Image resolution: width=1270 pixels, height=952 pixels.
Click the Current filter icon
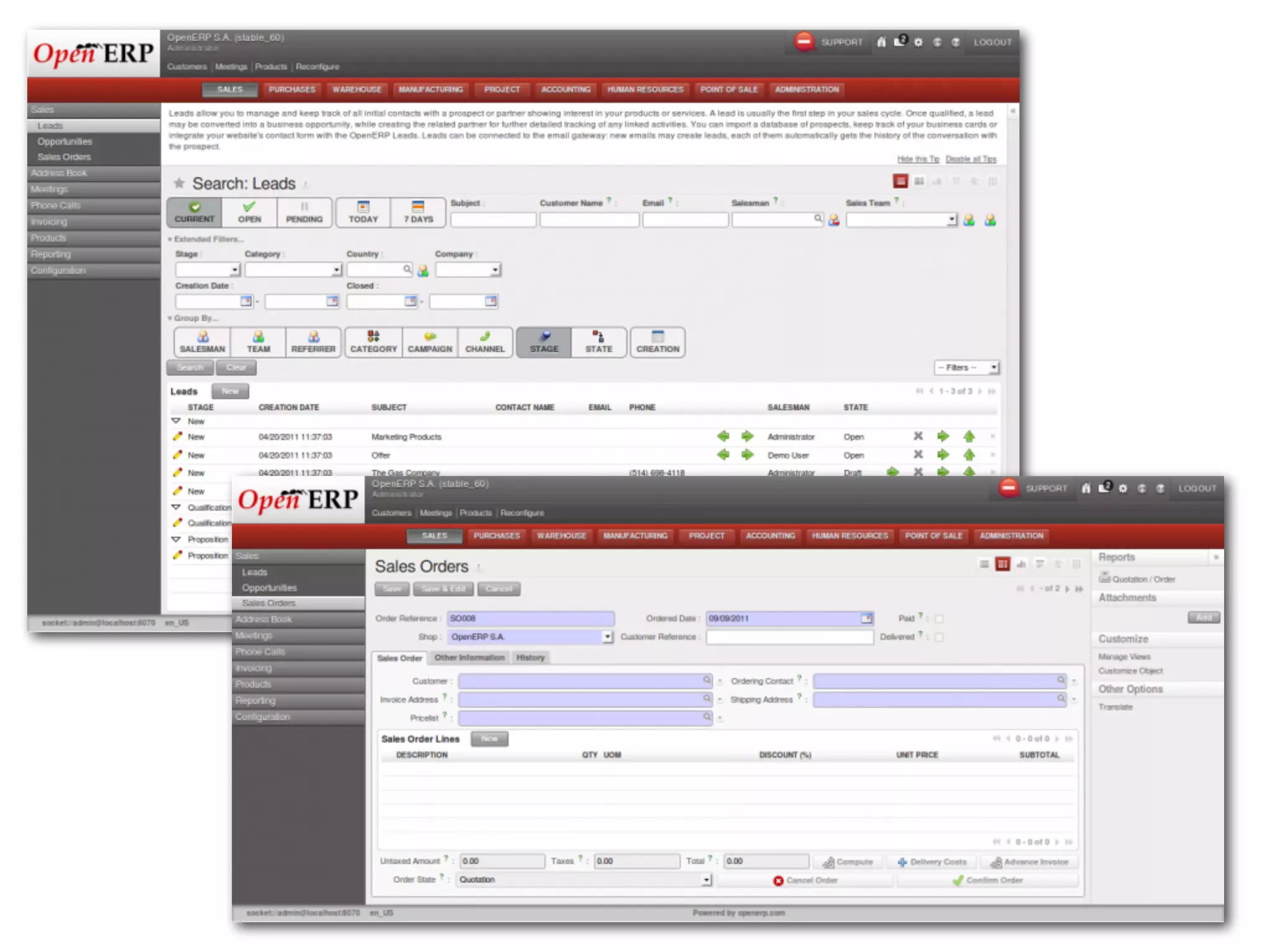point(194,207)
